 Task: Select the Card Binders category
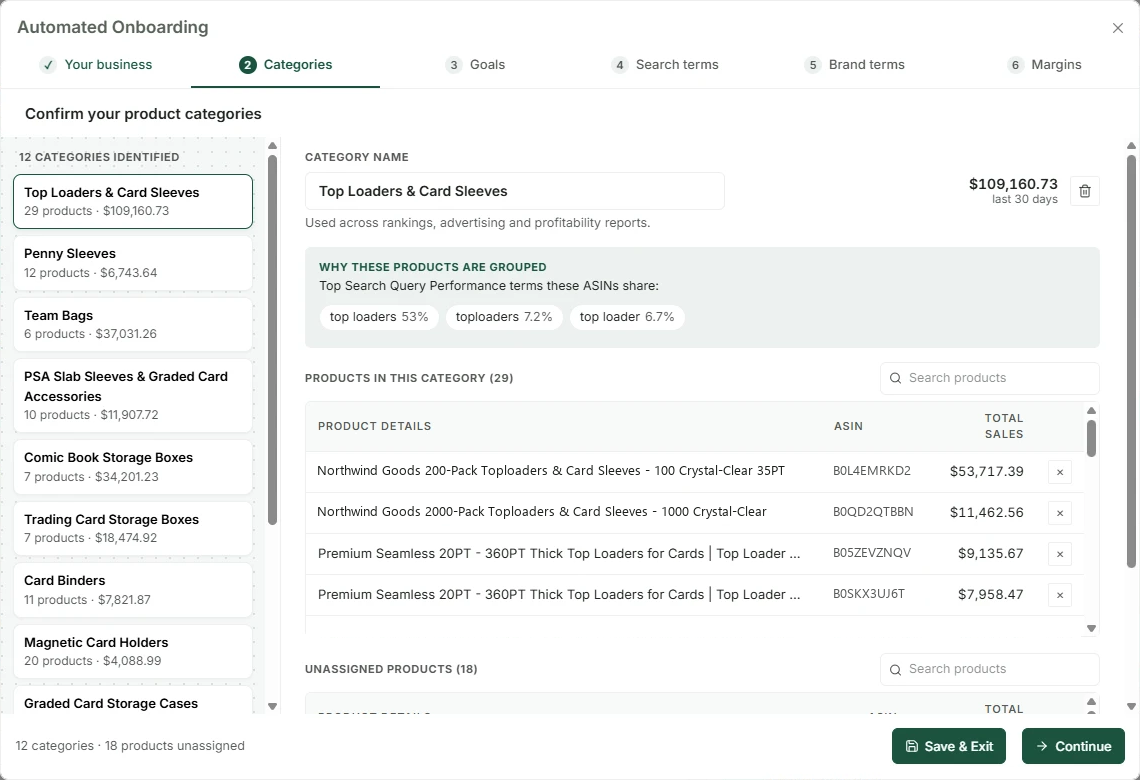point(133,590)
